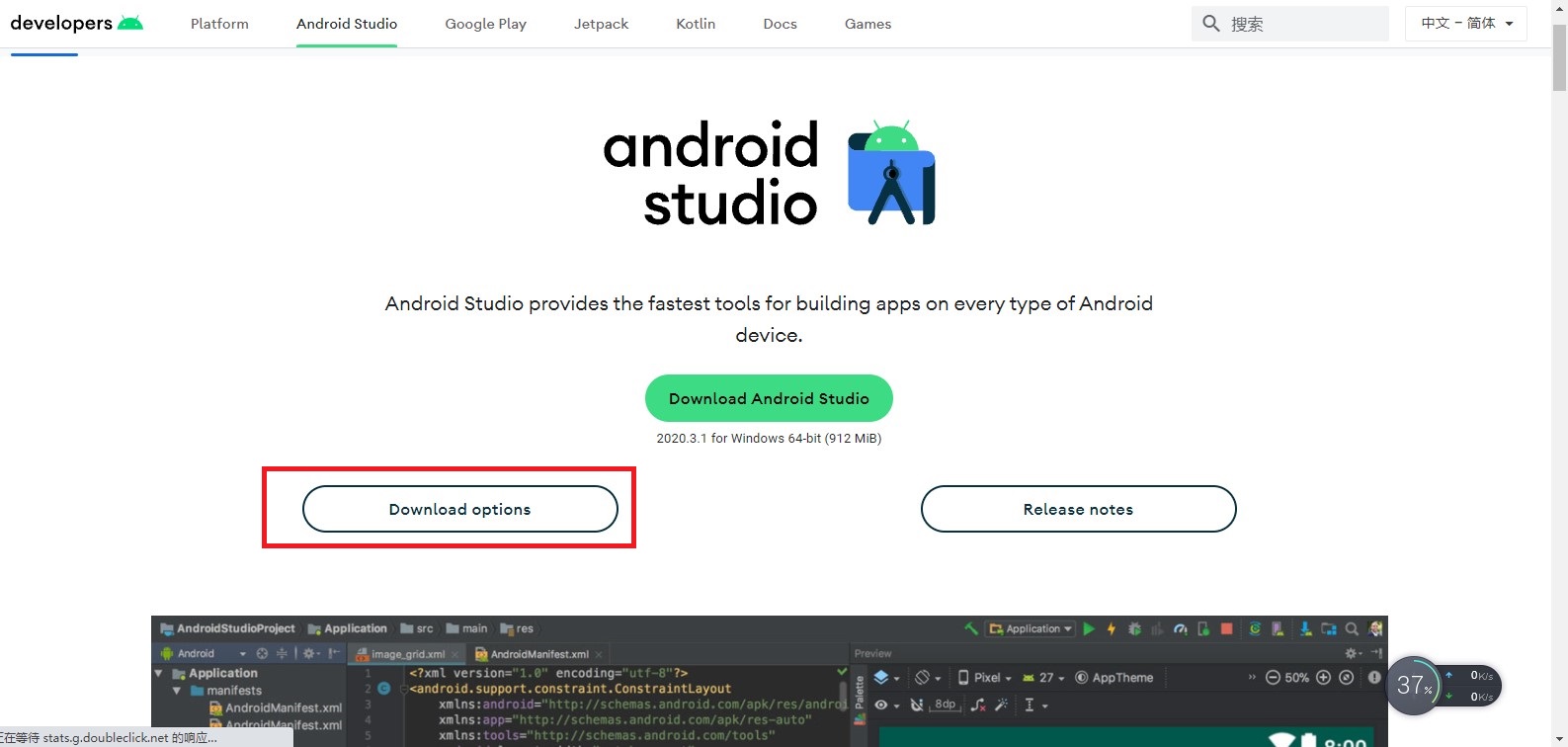
Task: Open the 中文 – 简体 language dropdown
Action: (x=1466, y=24)
